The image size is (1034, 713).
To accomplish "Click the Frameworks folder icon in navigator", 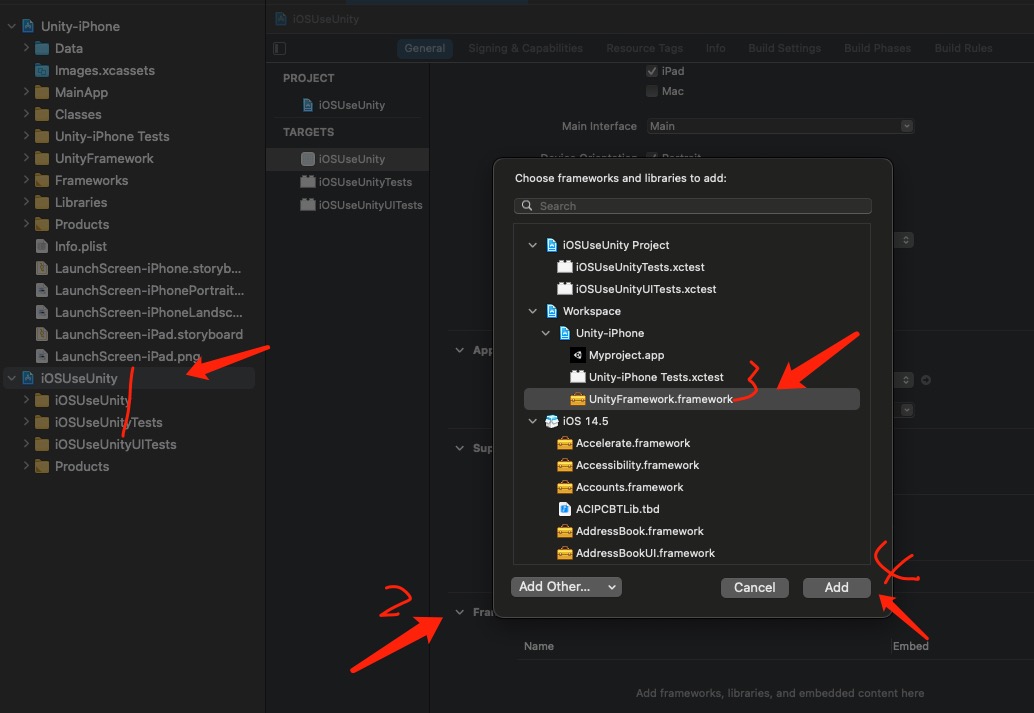I will 42,180.
